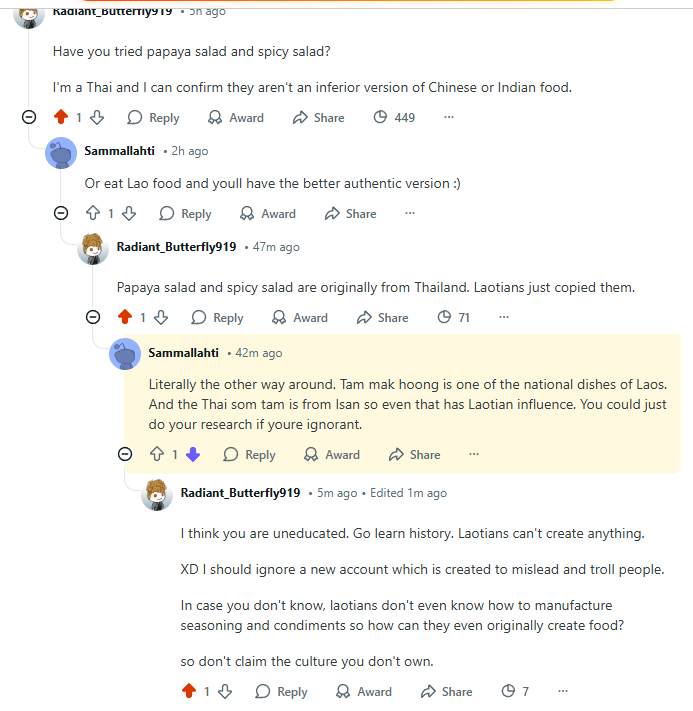The width and height of the screenshot is (693, 711).
Task: Collapse the highlighted 'Literally the other way around' thread
Action: 125,455
